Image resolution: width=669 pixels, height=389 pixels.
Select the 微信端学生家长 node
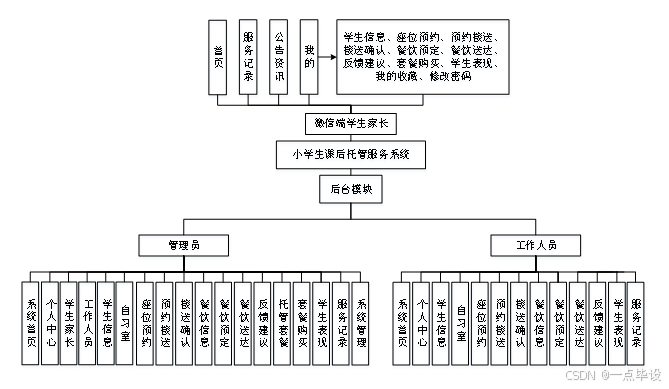[351, 124]
